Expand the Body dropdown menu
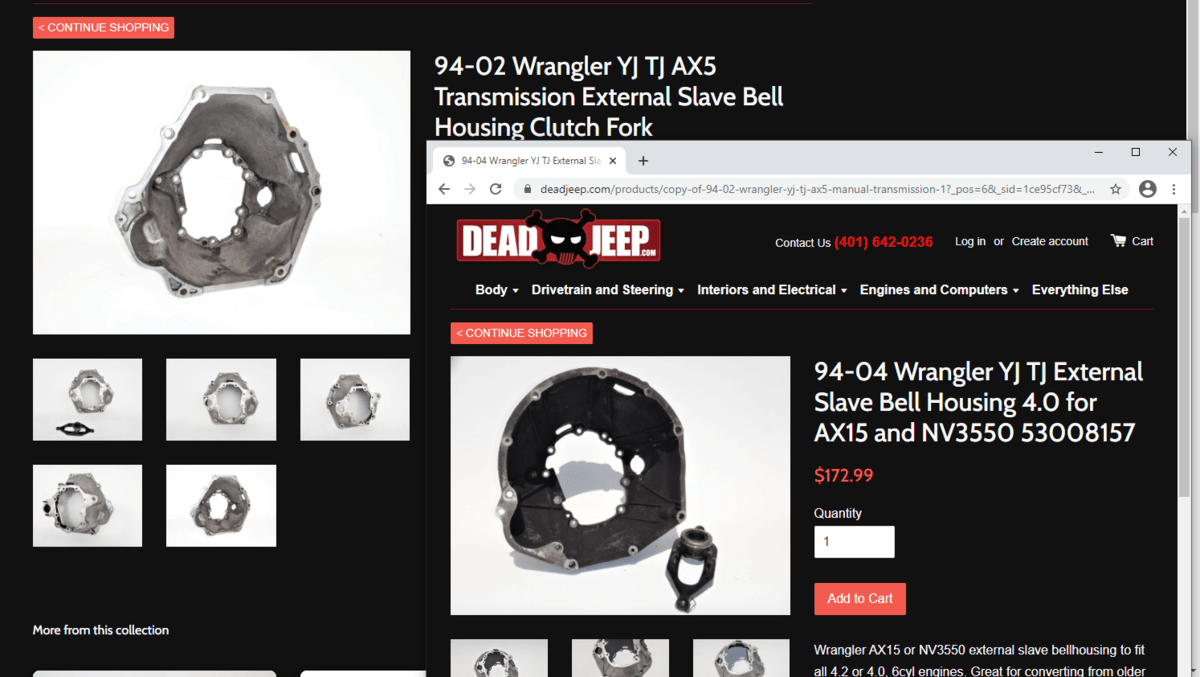Screen dimensions: 1200x677 point(497,290)
